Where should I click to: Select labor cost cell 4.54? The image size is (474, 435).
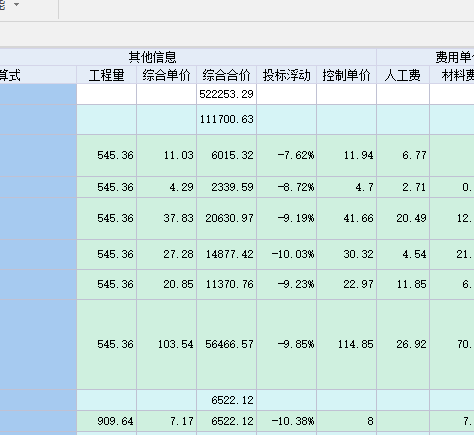403,254
